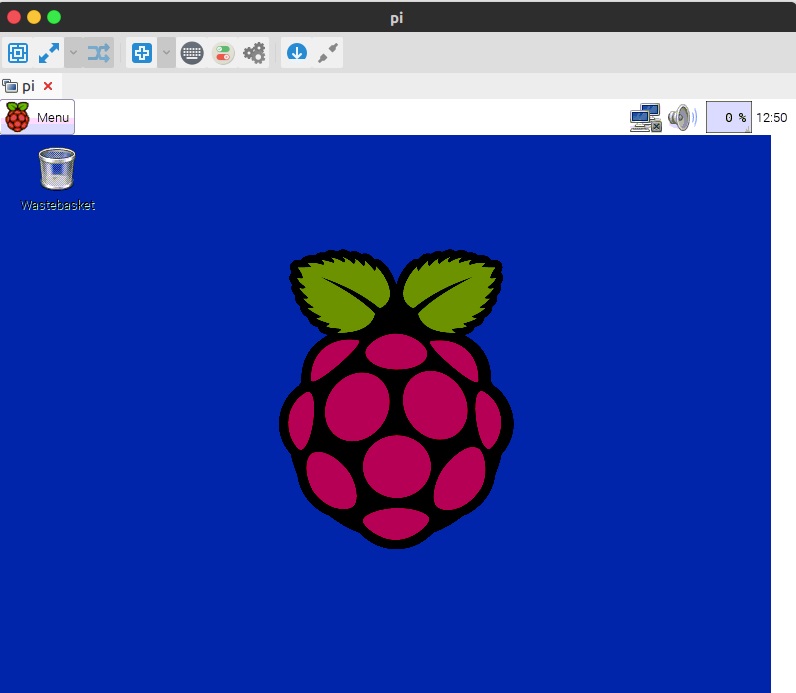Click the switch tab pages shuffle icon
Image resolution: width=796 pixels, height=693 pixels.
[98, 53]
